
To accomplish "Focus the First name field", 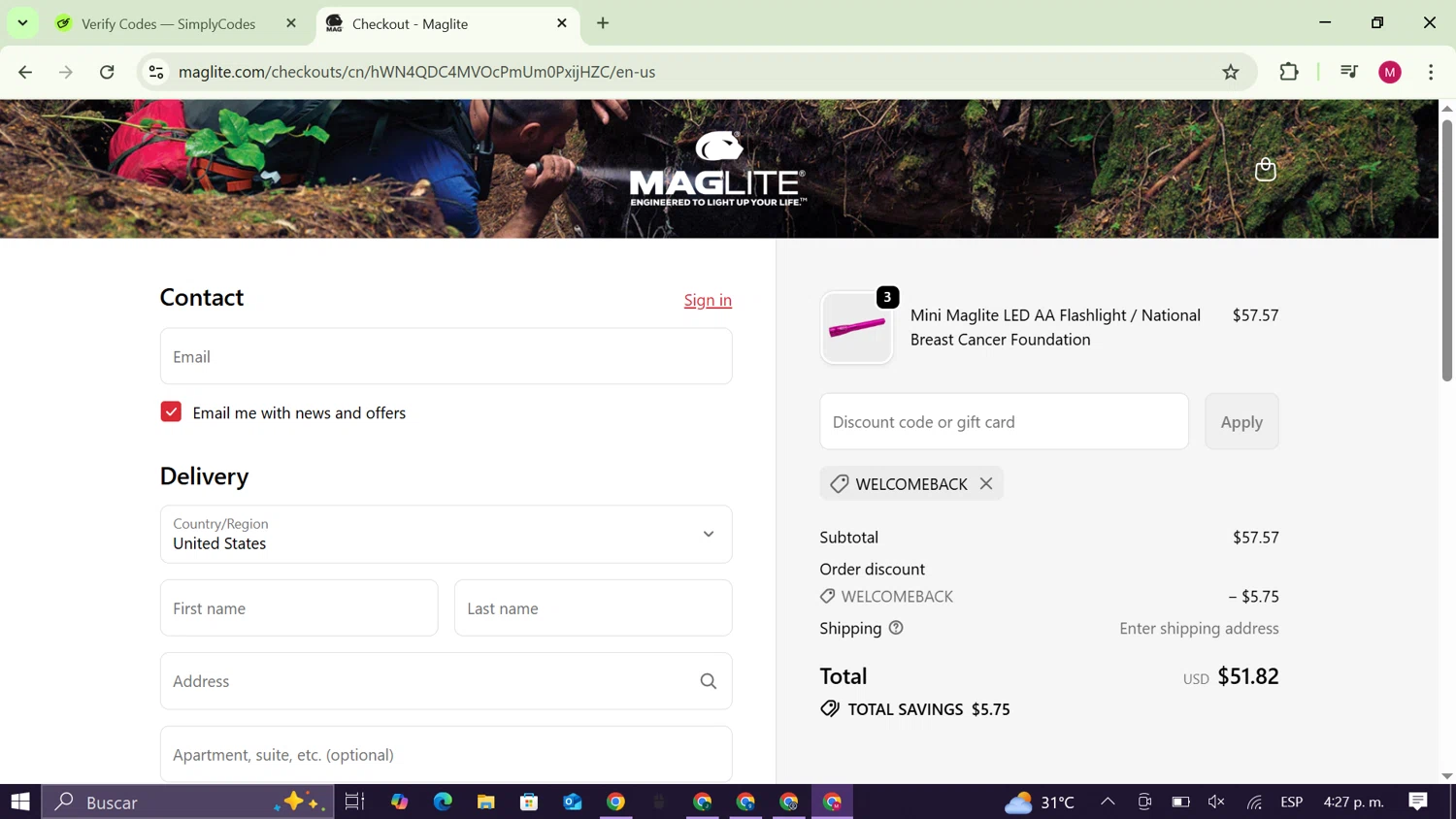I will pos(299,608).
